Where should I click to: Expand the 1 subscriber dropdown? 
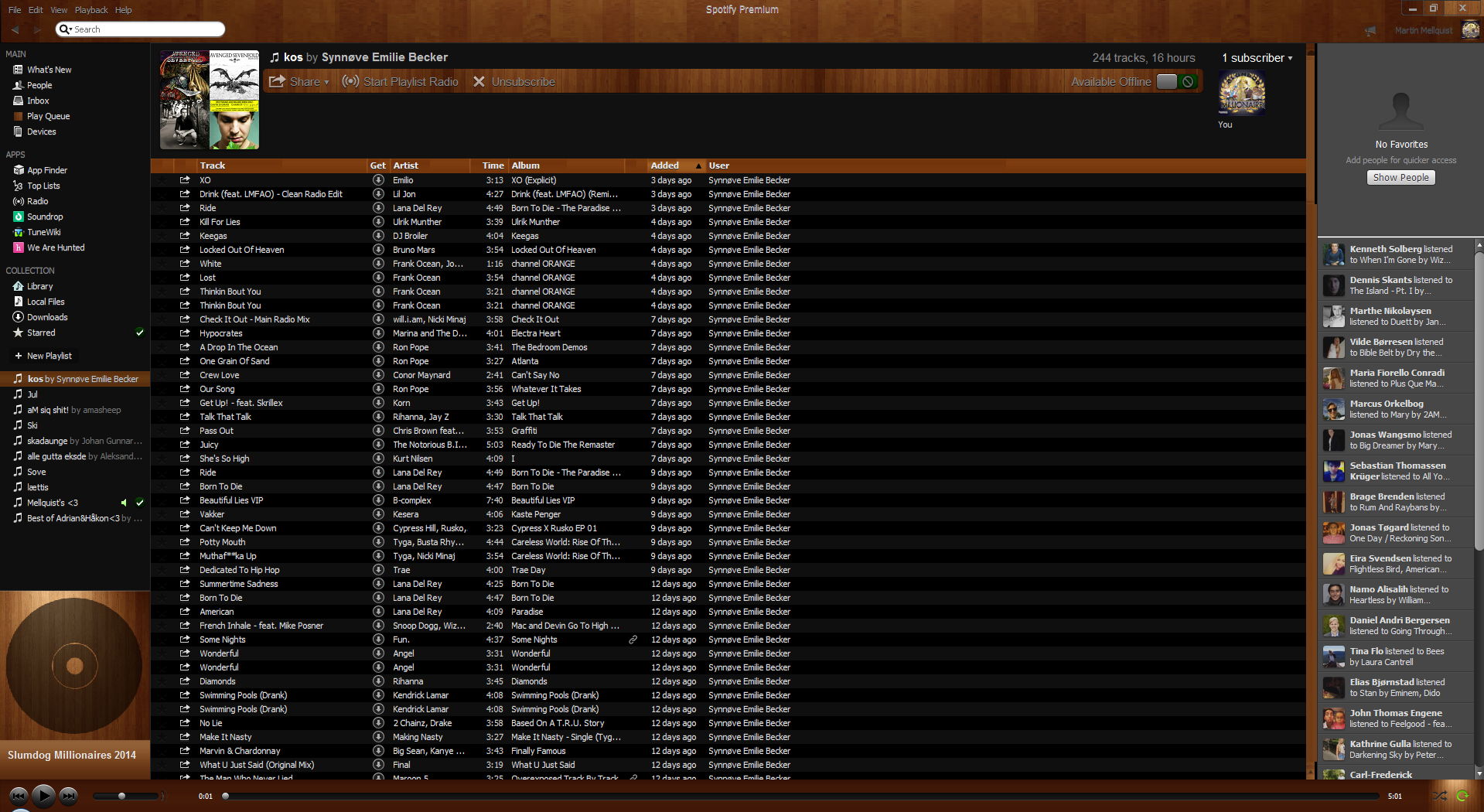[x=1257, y=58]
